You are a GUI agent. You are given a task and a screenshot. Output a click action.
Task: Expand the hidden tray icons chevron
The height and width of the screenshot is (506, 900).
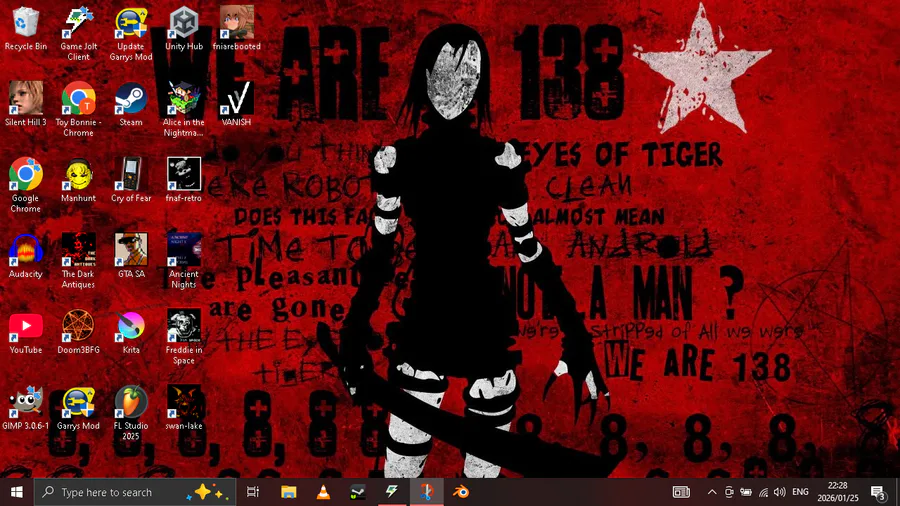(712, 492)
